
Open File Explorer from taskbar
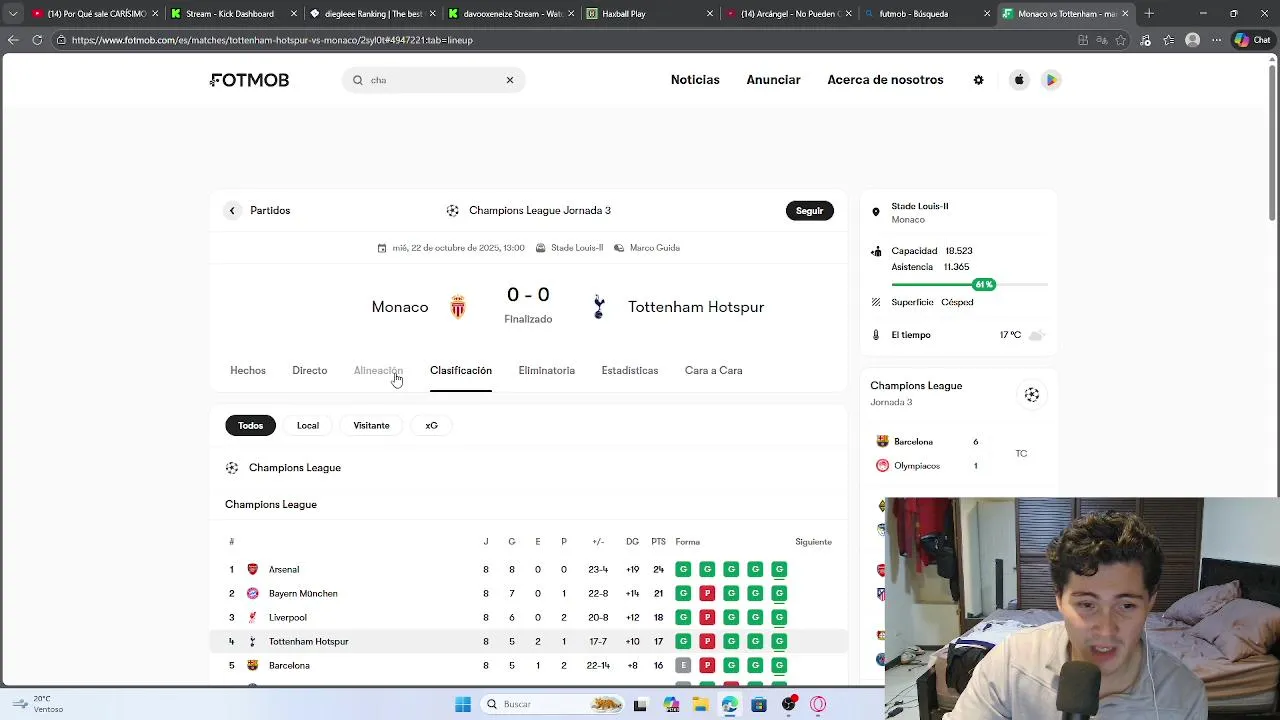pos(701,704)
